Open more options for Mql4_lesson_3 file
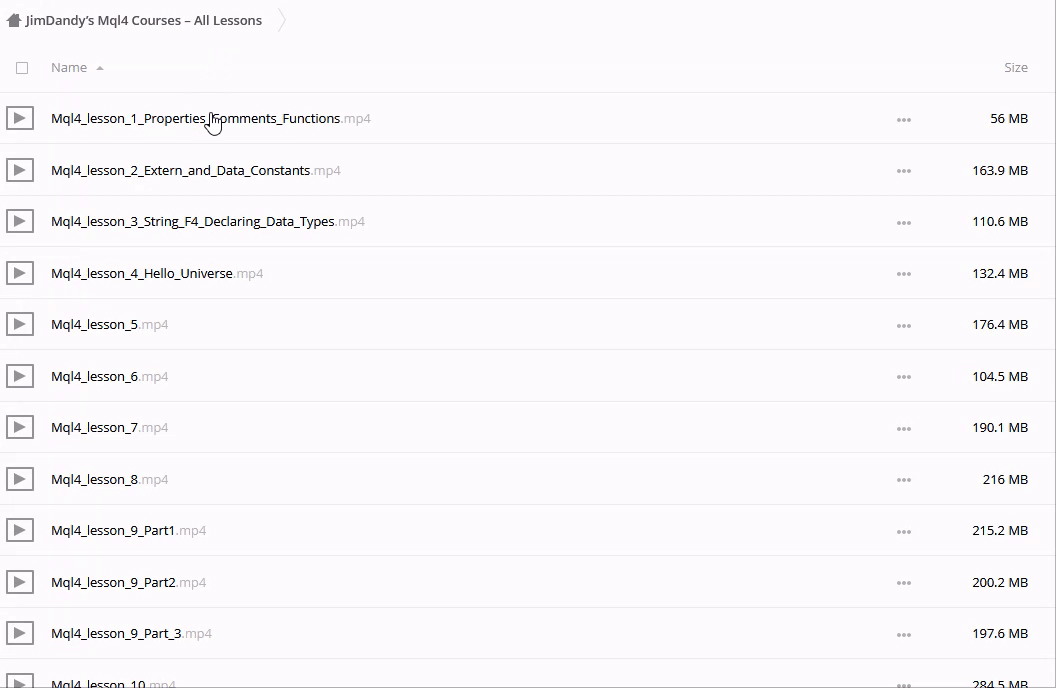The image size is (1056, 688). point(904,222)
